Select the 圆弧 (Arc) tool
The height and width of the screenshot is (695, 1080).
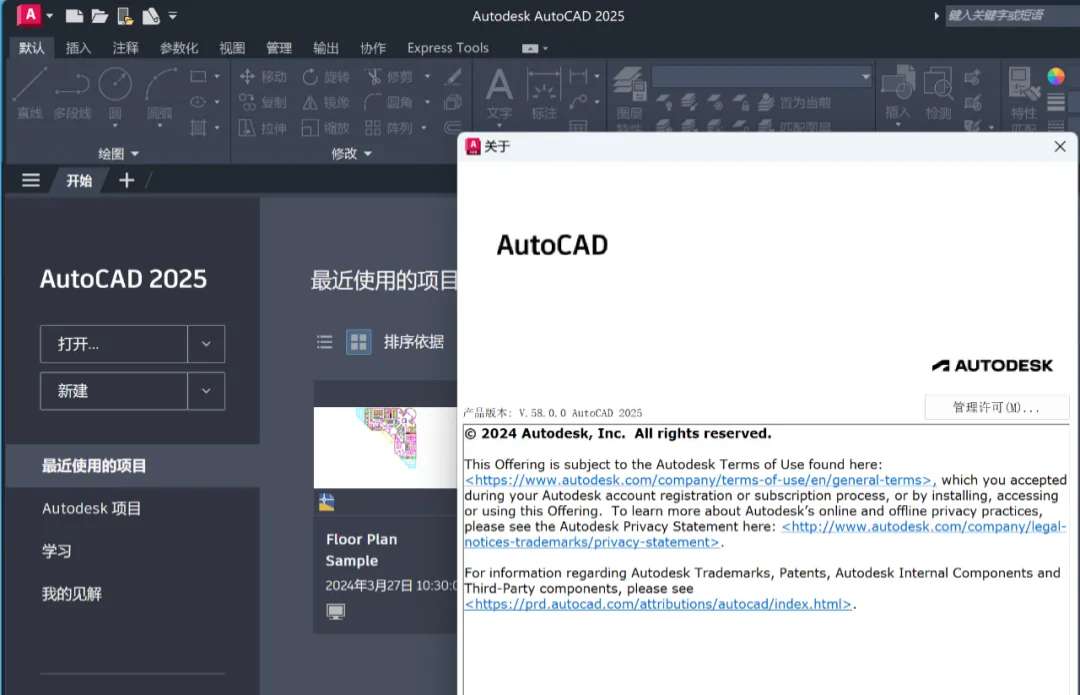click(160, 93)
